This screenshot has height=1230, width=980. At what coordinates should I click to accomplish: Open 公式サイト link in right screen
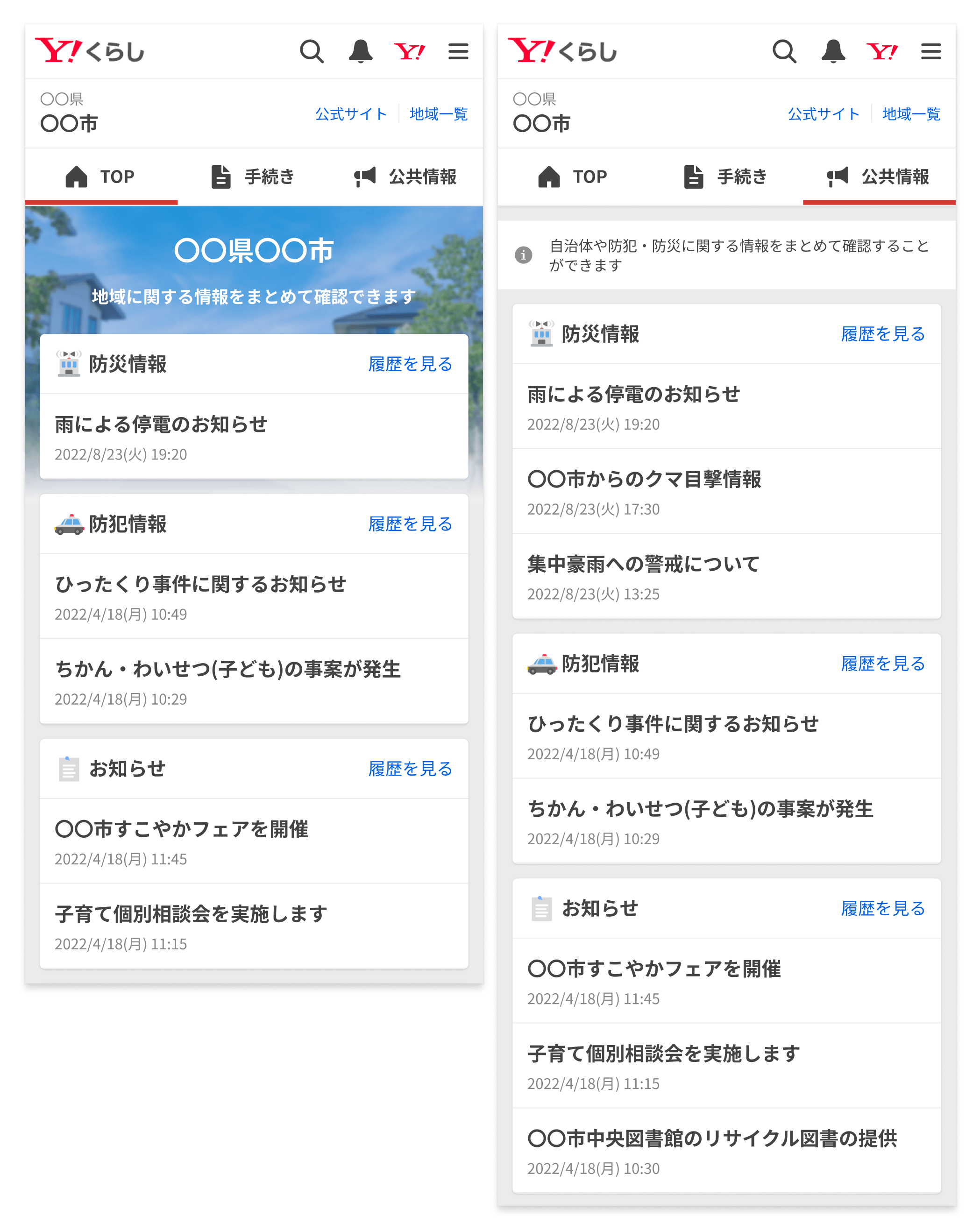[824, 114]
